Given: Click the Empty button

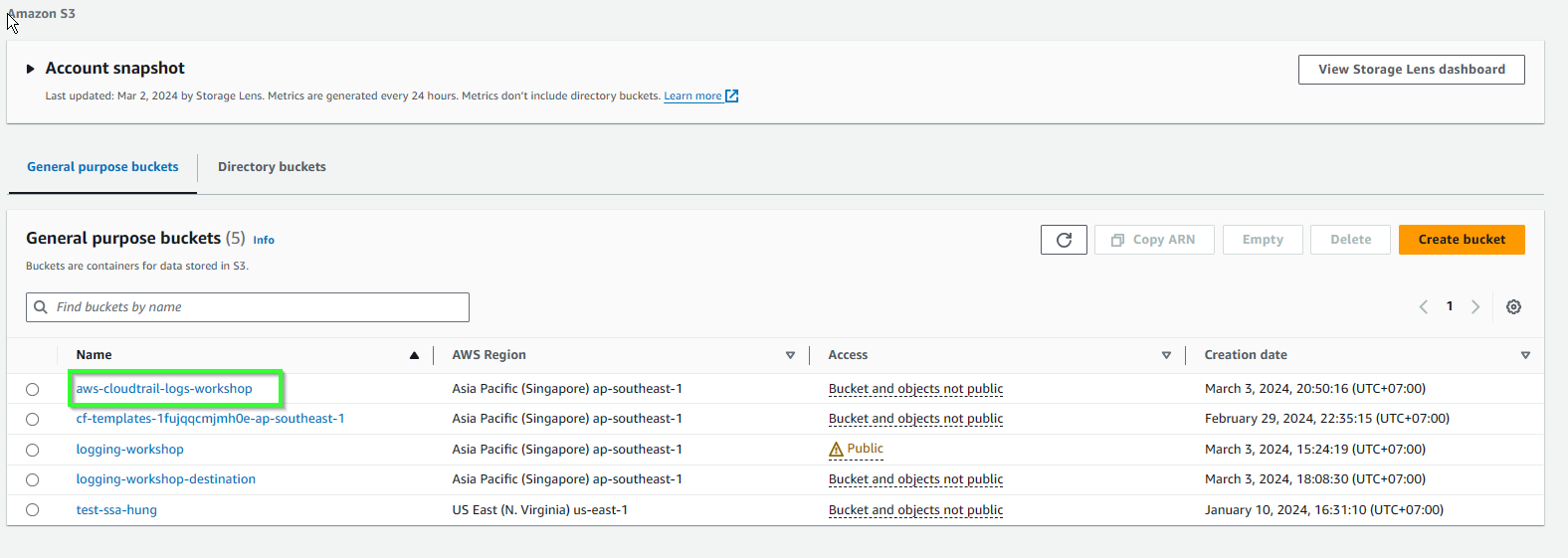Looking at the screenshot, I should (x=1263, y=240).
